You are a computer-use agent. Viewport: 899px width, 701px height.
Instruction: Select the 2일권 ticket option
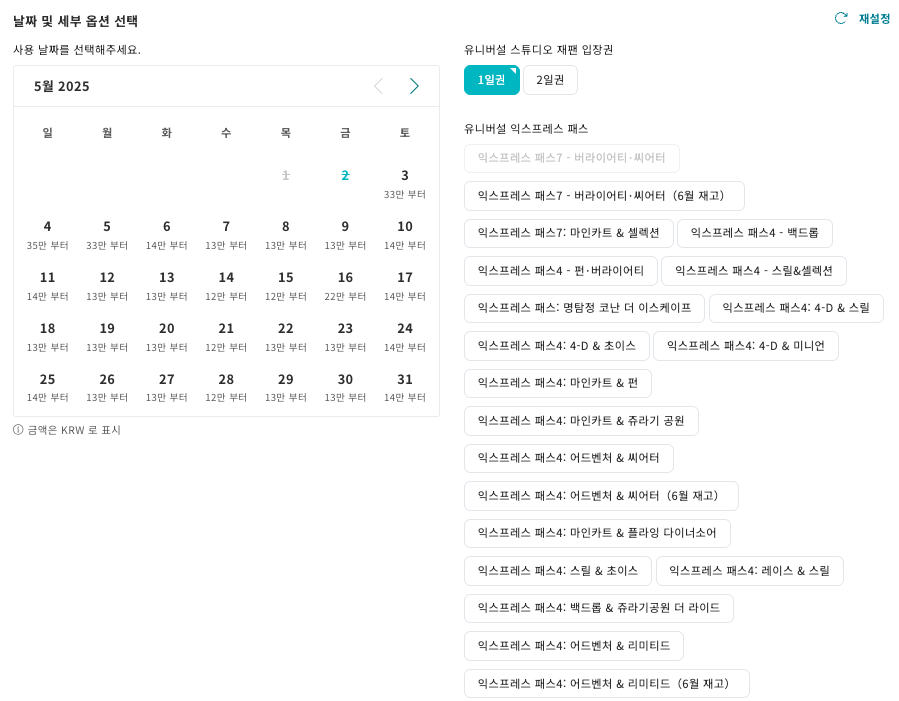(x=550, y=80)
